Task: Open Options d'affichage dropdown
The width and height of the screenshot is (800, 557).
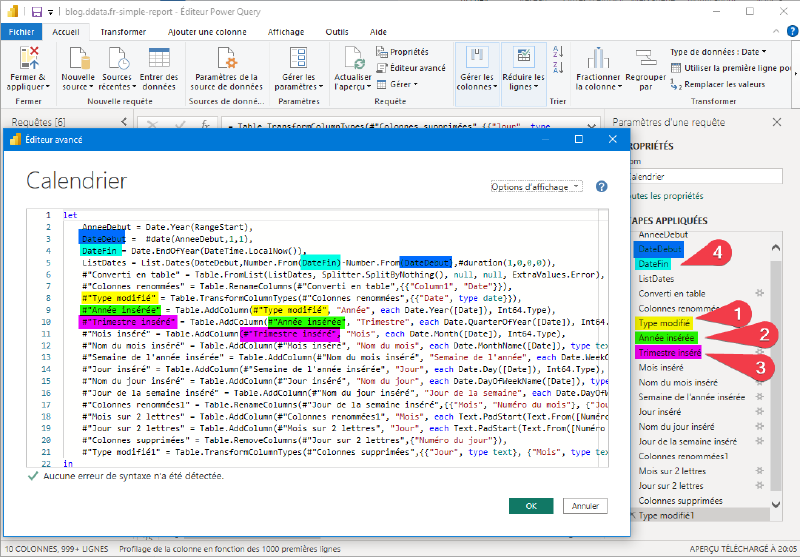Action: pos(536,187)
